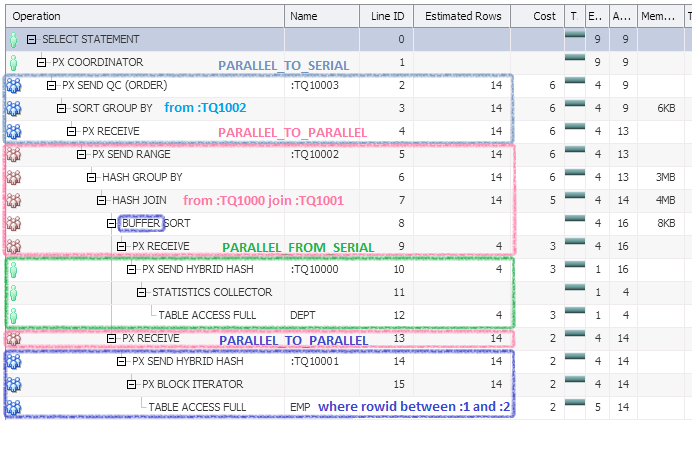Viewport: 692px width, 454px height.
Task: Collapse the SELECT STATEMENT node
Action: pos(32,40)
